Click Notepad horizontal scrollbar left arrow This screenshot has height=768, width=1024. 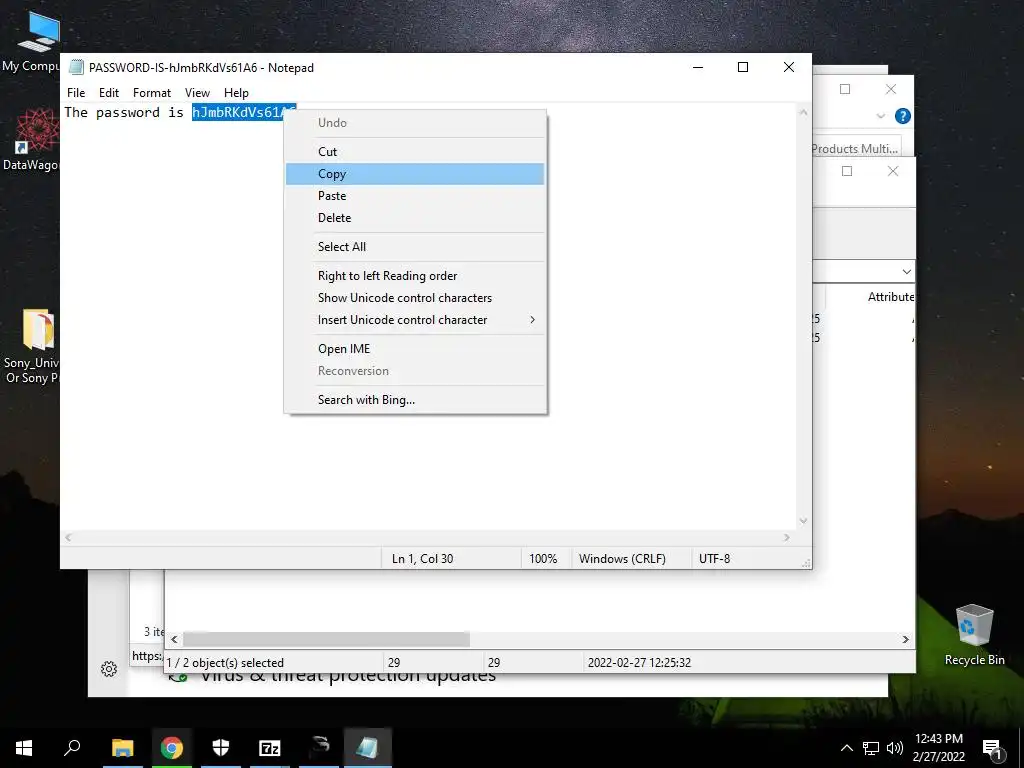pos(69,537)
